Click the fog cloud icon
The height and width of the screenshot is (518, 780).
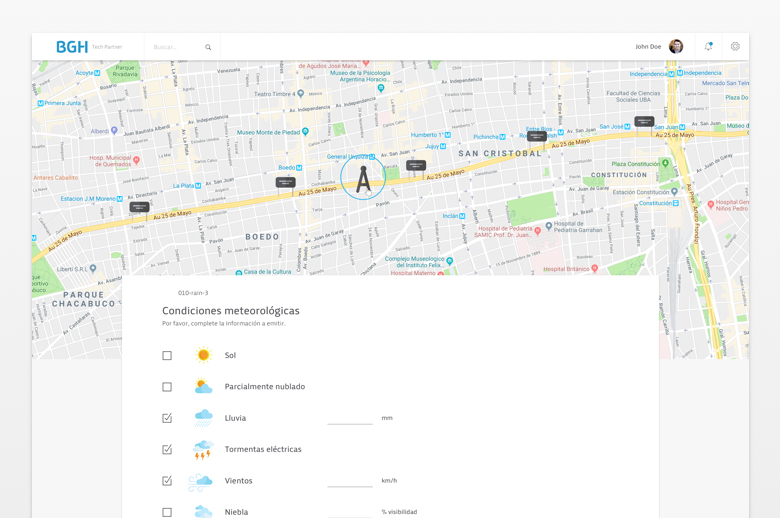203,511
